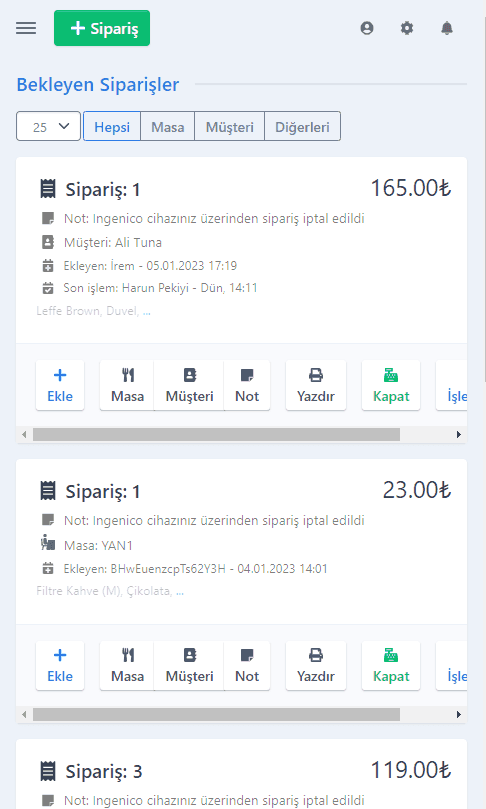Click the green Sipariş button
The image size is (486, 809).
coord(102,28)
